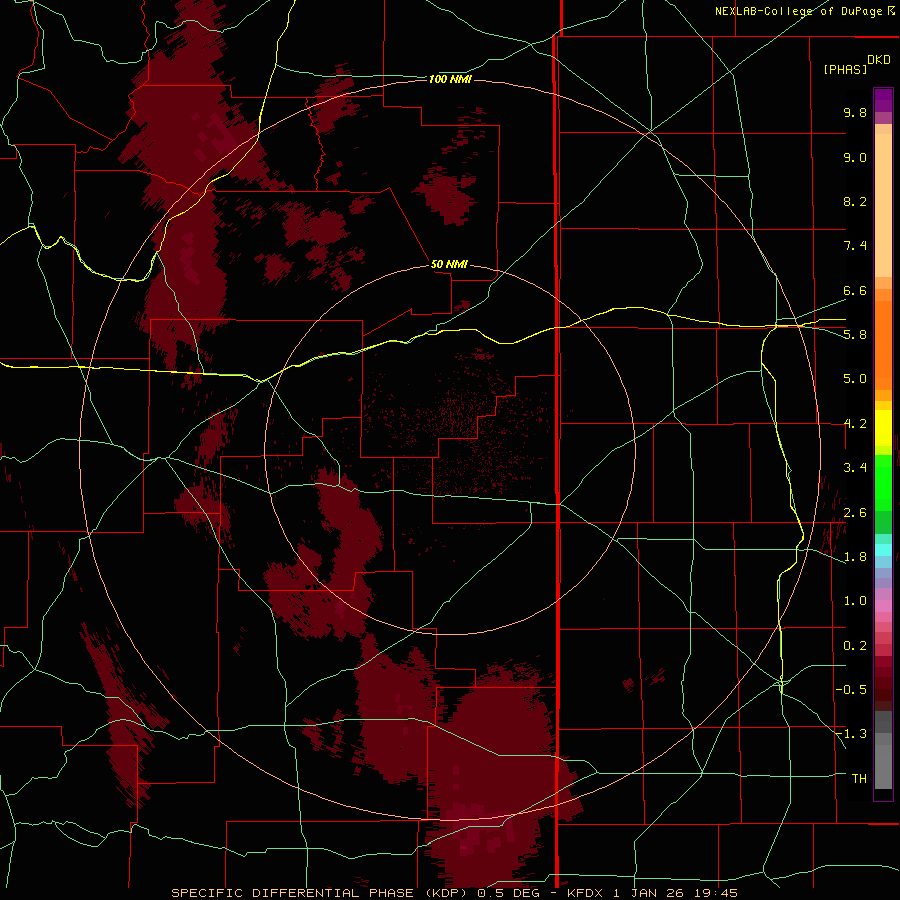Click the -1.3 legend value
This screenshot has width=900, height=900.
tap(851, 734)
